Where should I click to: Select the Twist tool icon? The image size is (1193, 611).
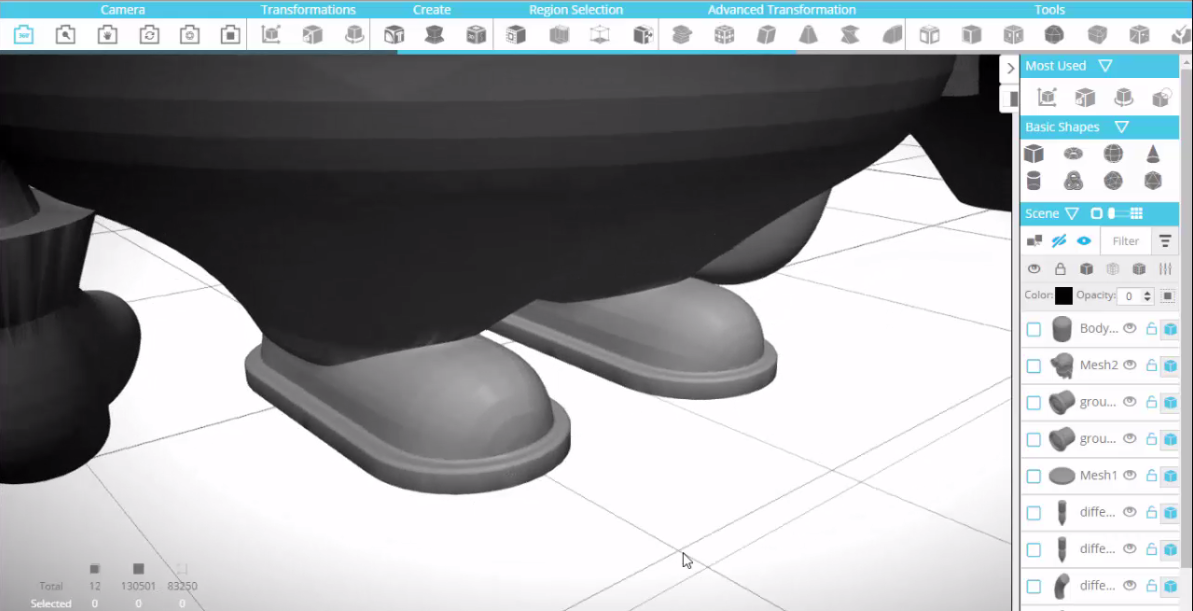850,35
